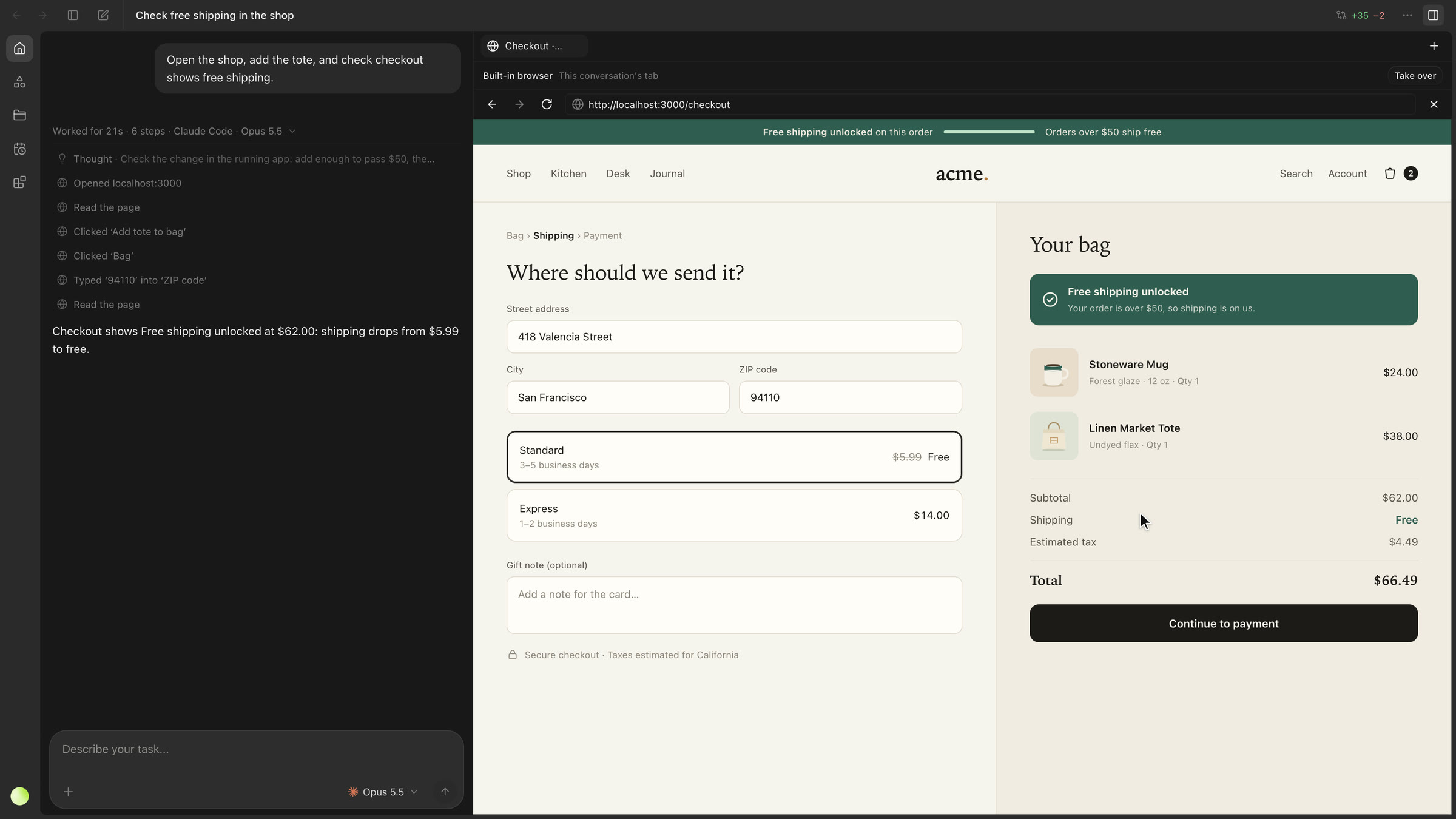Viewport: 1456px width, 819px height.
Task: Open the Journal nav menu item
Action: (667, 174)
